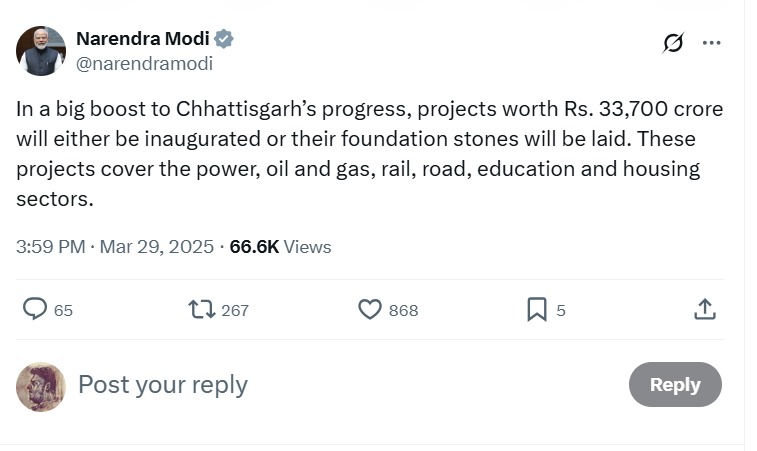The height and width of the screenshot is (451, 757).
Task: Click the reply speech bubble icon
Action: (35, 309)
